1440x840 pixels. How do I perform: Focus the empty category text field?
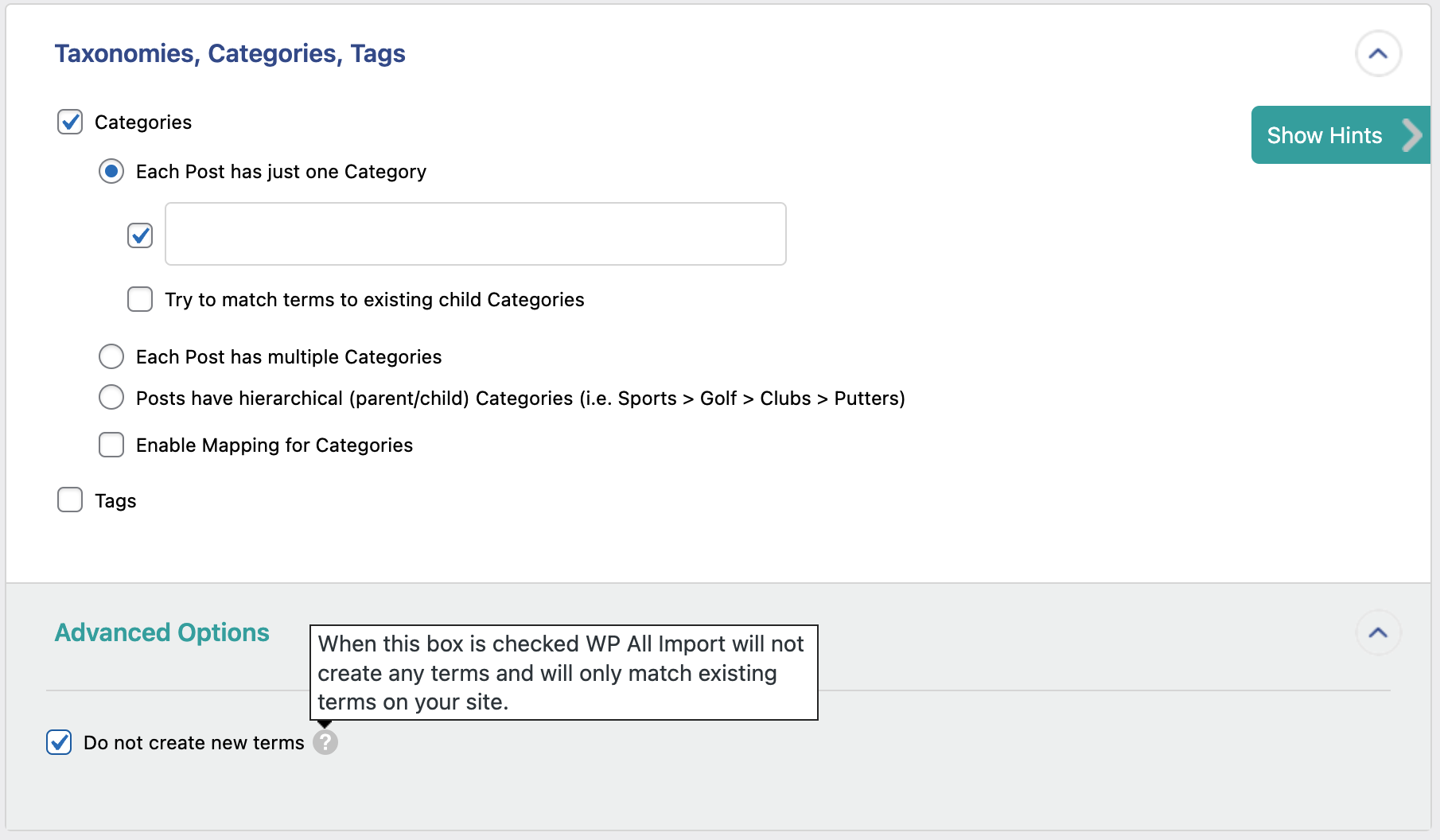pos(475,234)
